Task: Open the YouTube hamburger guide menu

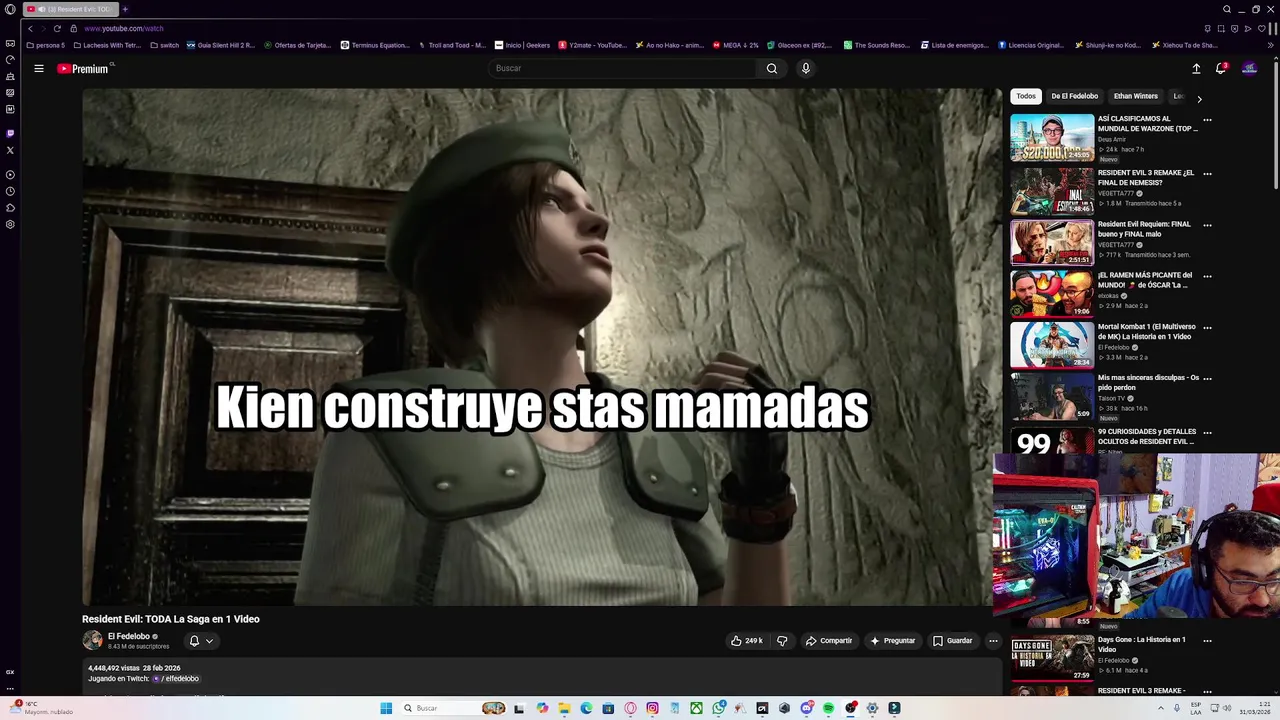Action: pyautogui.click(x=39, y=68)
